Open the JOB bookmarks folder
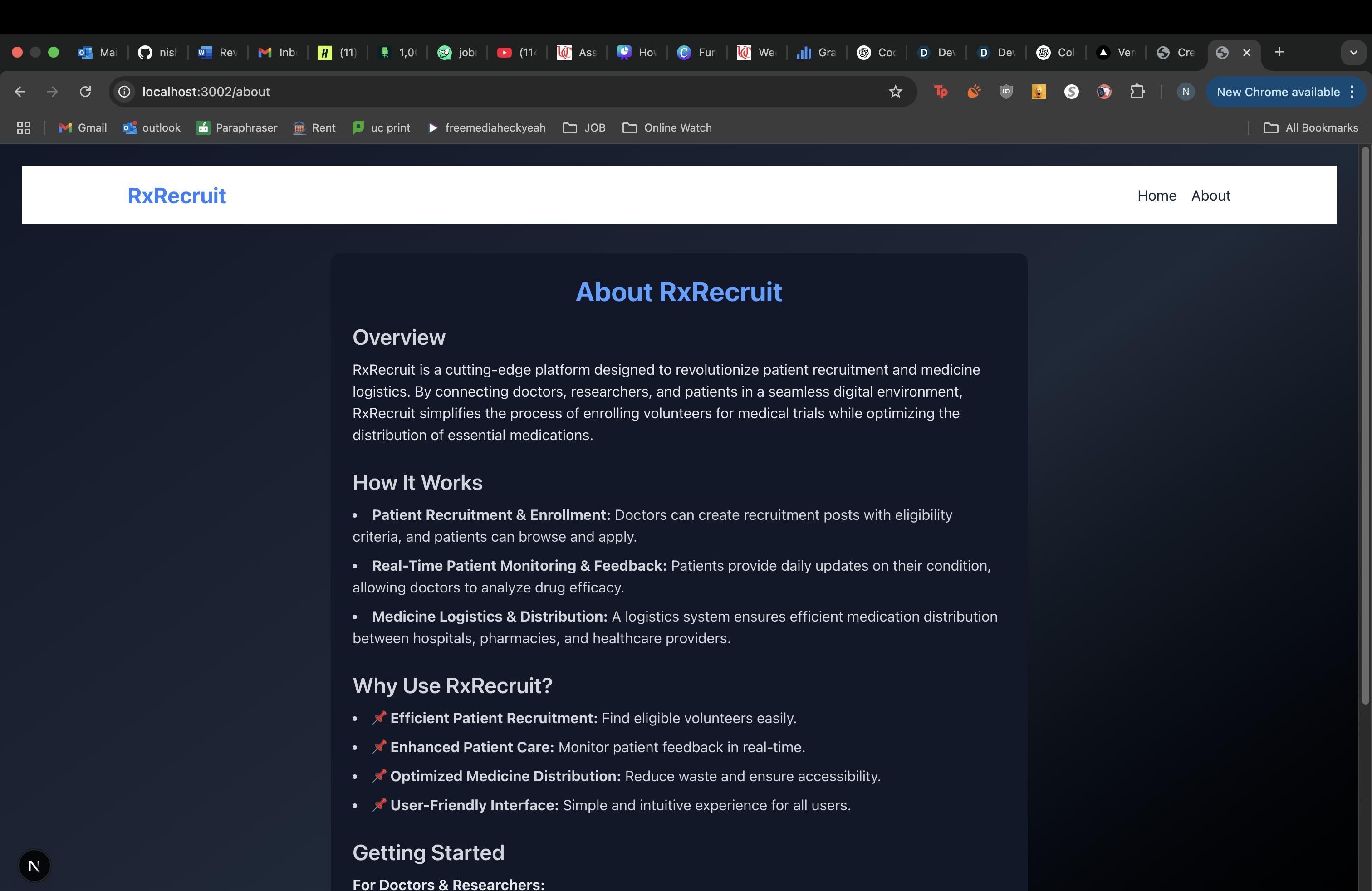1372x891 pixels. (584, 128)
